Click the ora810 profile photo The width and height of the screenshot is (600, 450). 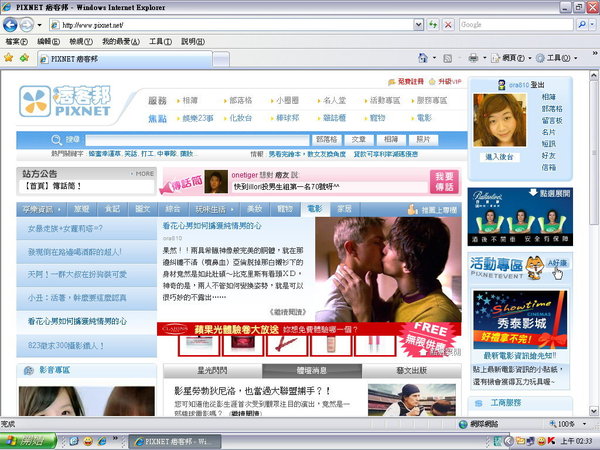pyautogui.click(x=499, y=120)
